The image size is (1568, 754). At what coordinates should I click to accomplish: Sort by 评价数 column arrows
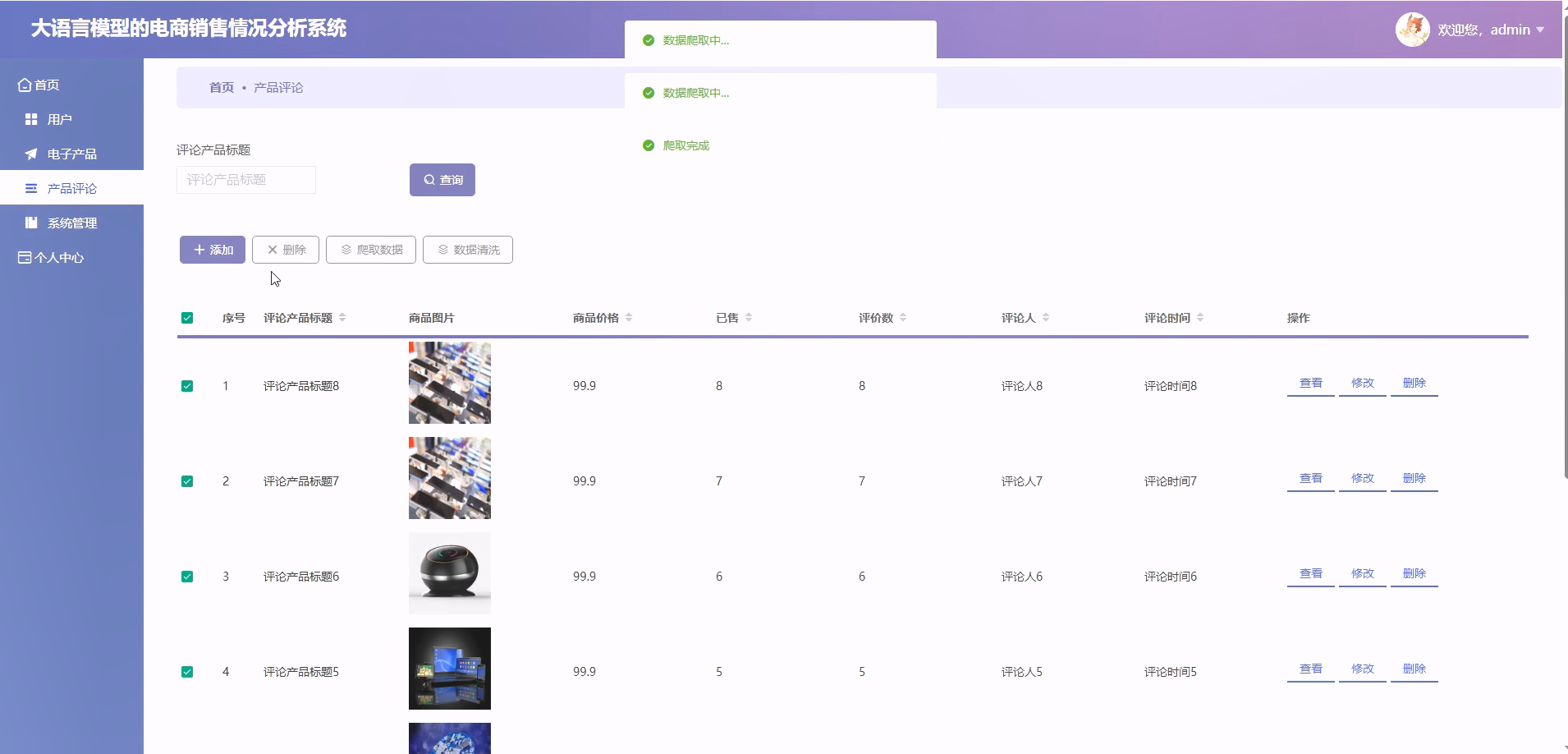[903, 318]
